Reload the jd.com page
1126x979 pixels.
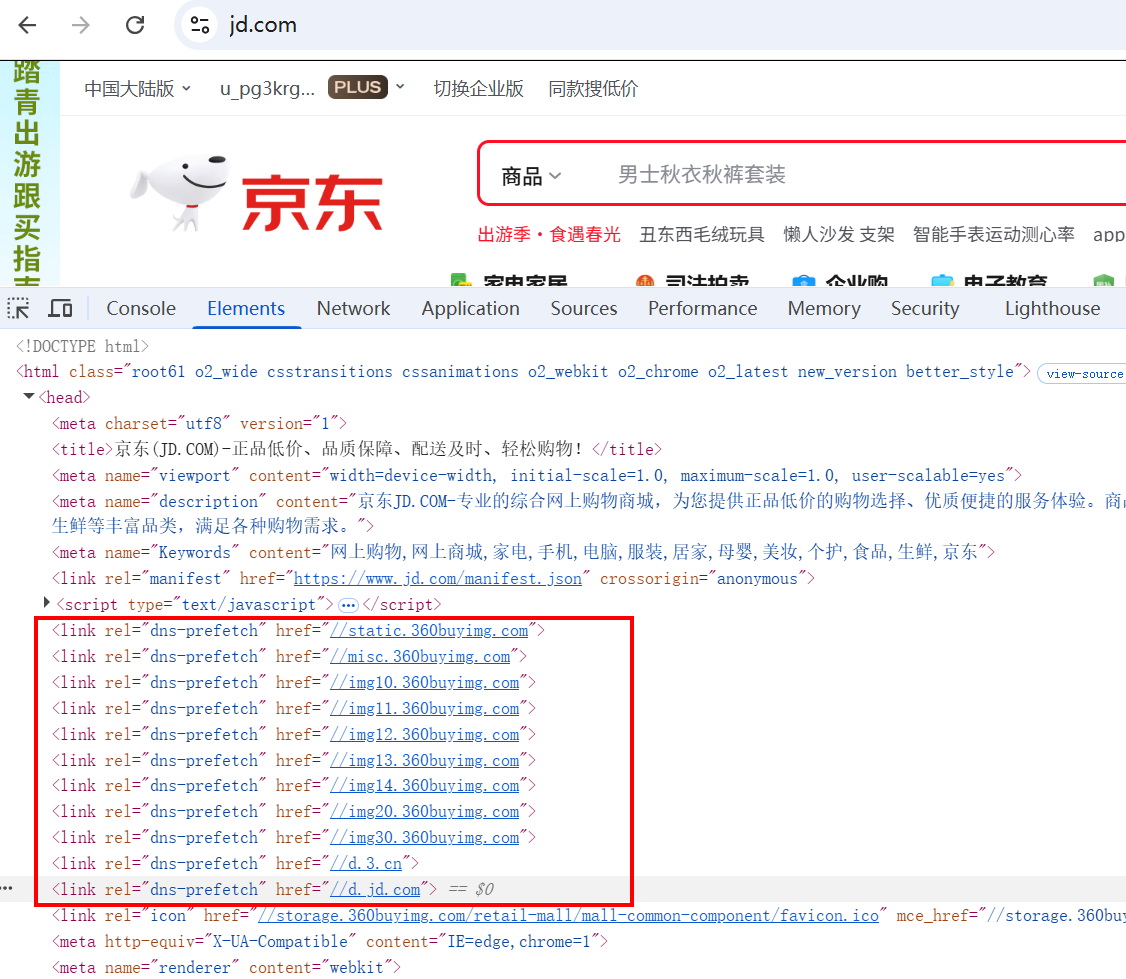(135, 25)
